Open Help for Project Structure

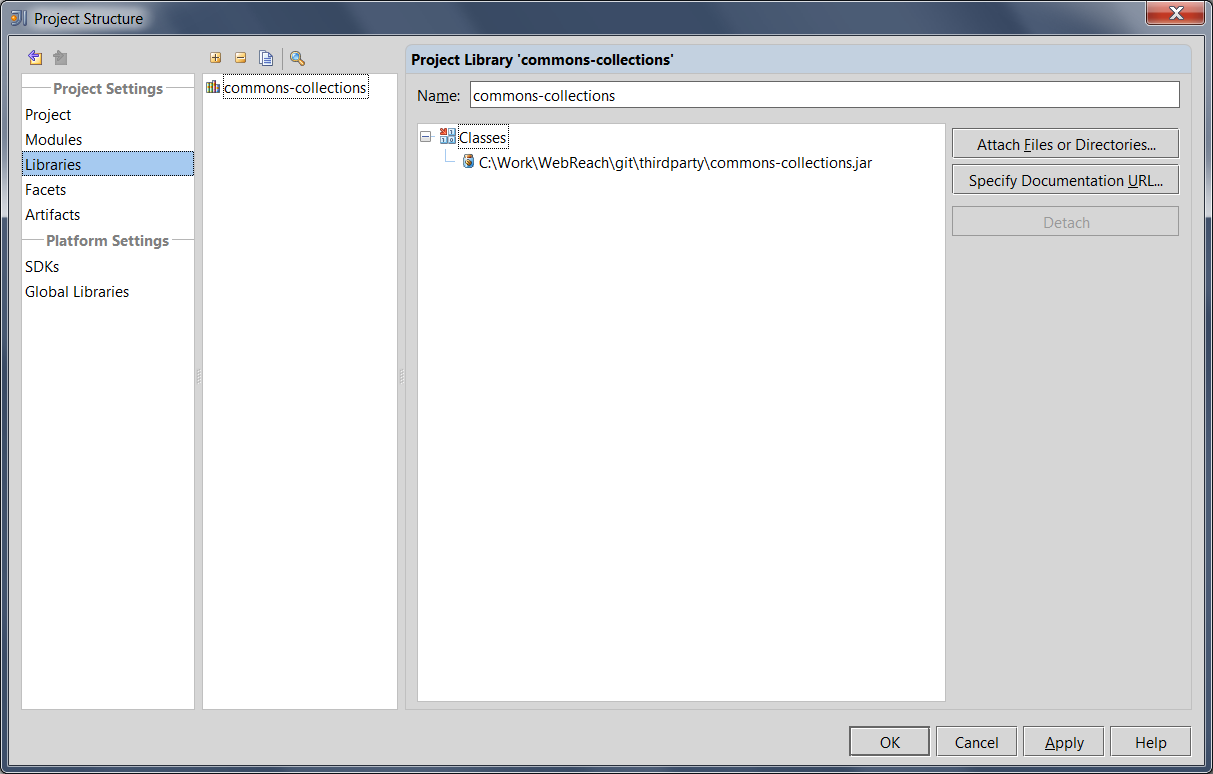(x=1151, y=742)
